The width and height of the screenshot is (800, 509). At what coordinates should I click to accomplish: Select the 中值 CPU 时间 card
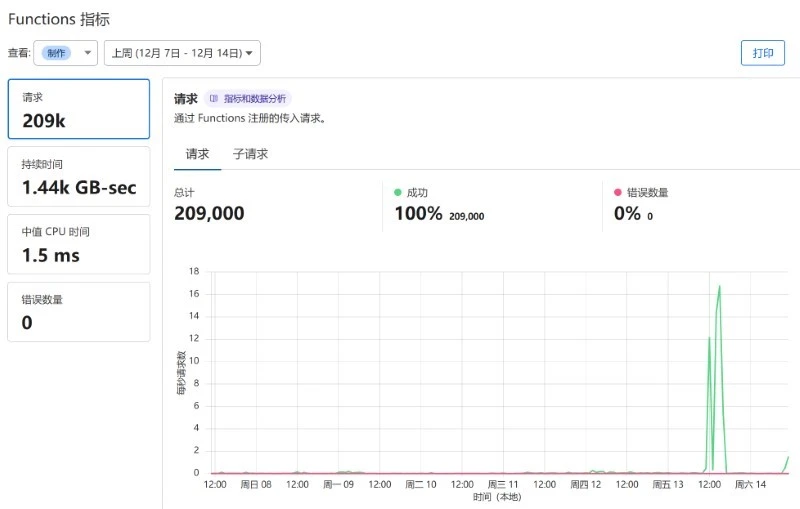79,244
